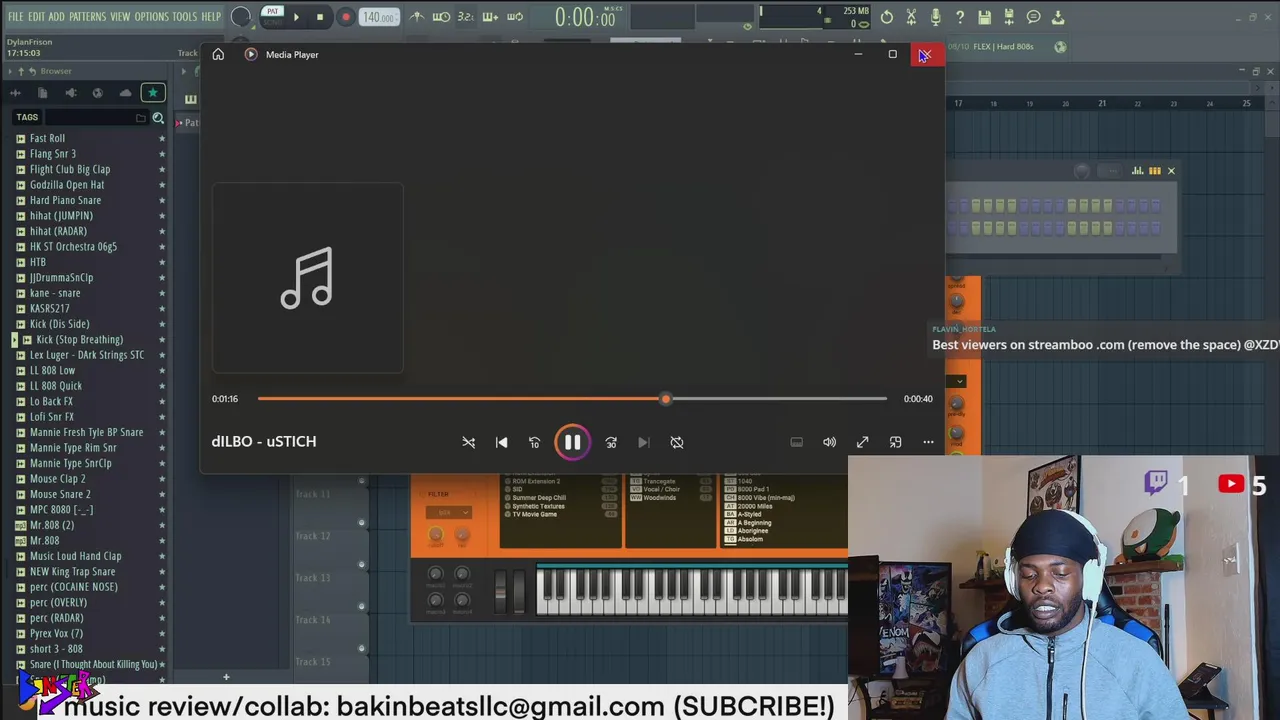
Task: Click the microphone recording icon
Action: [x=935, y=17]
